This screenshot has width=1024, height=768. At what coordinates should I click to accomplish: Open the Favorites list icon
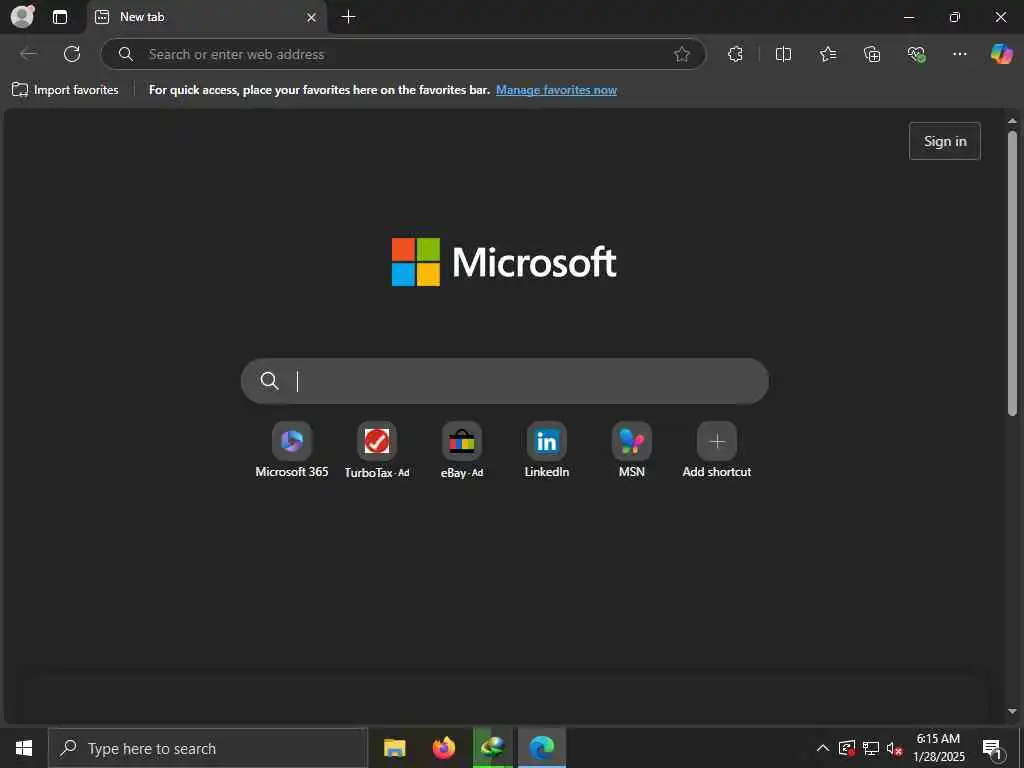coord(827,54)
